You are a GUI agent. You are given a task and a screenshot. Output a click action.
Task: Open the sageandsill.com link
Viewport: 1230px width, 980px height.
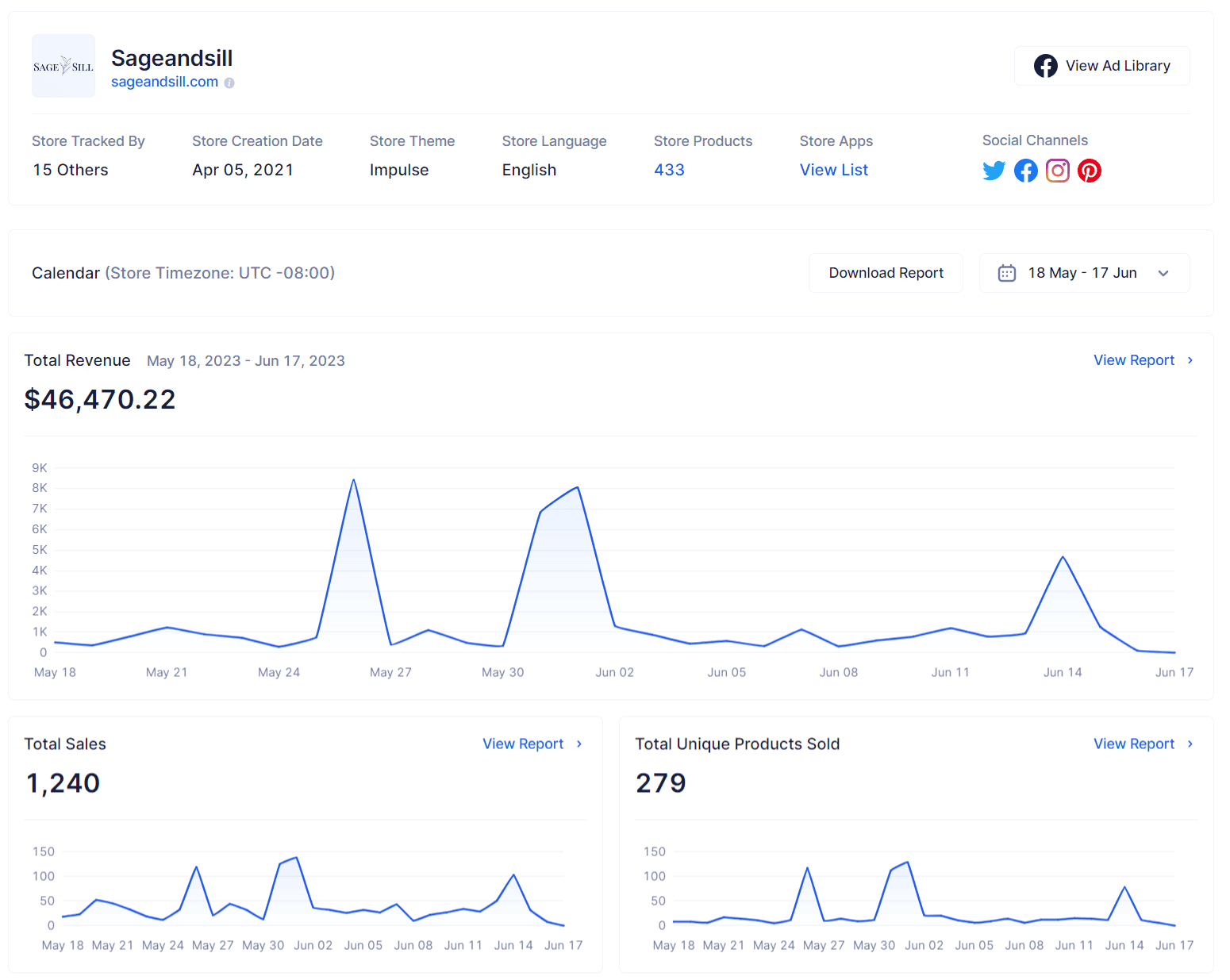164,82
